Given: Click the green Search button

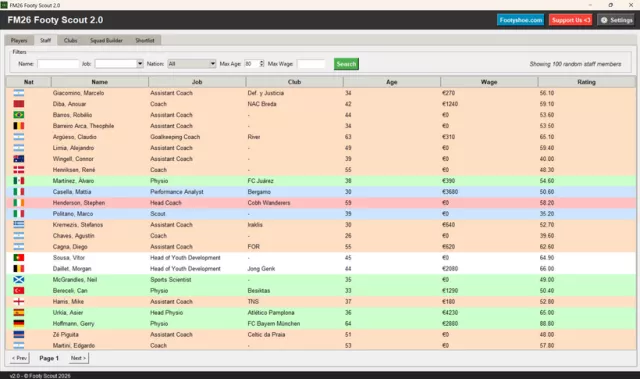Looking at the screenshot, I should [x=346, y=64].
